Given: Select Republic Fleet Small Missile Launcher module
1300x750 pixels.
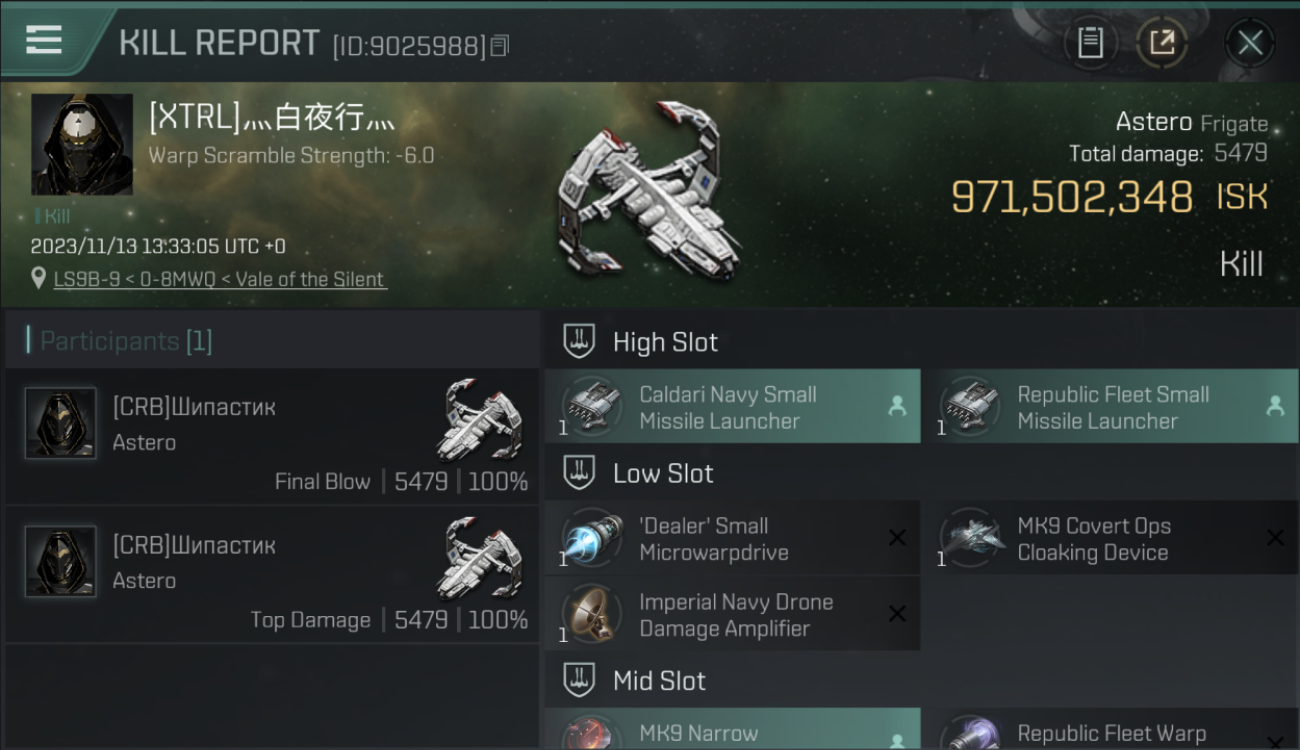Looking at the screenshot, I should [x=1111, y=407].
